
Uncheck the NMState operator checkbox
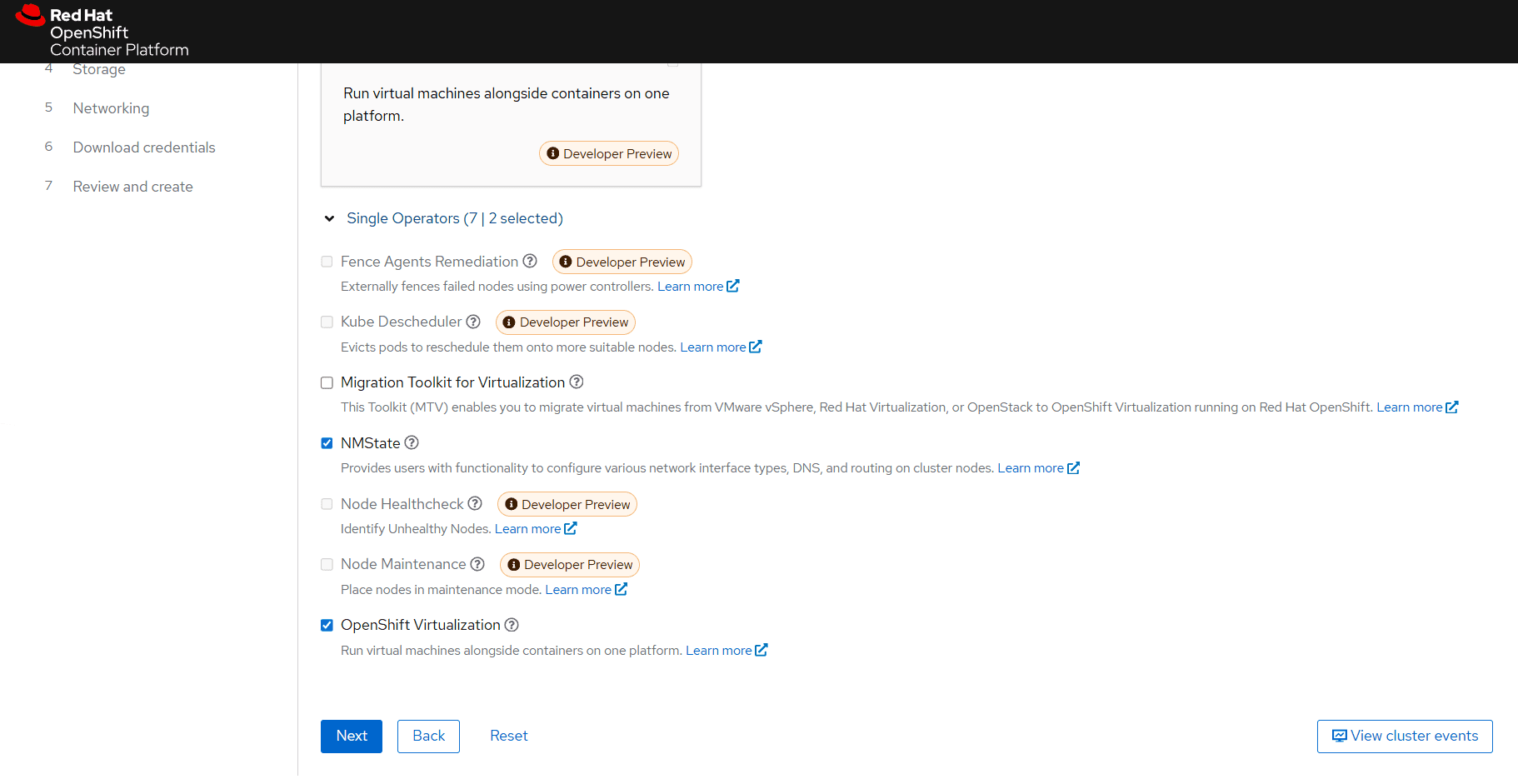(327, 443)
